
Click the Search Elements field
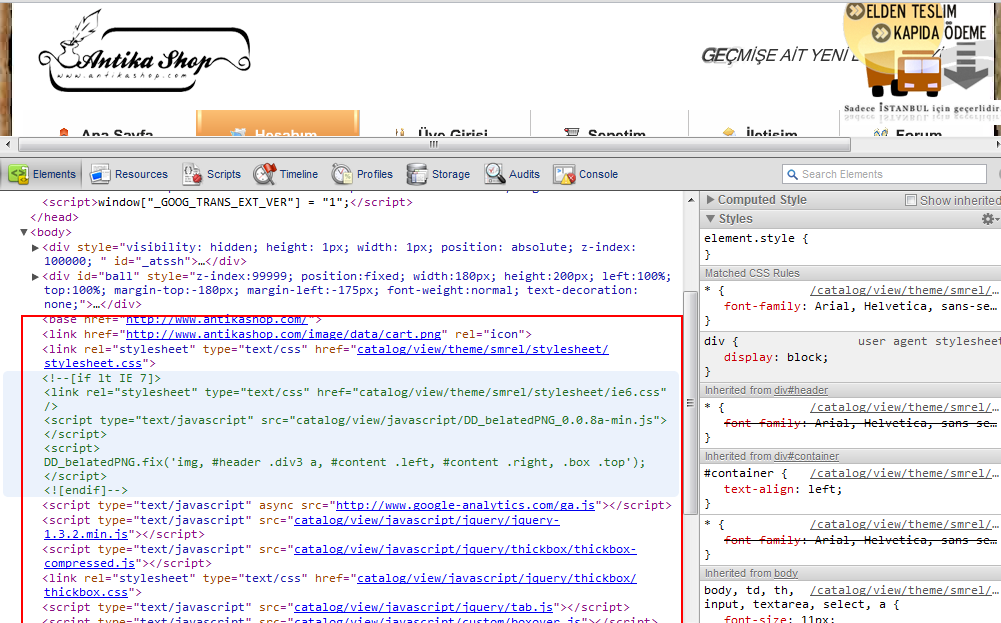coord(884,174)
